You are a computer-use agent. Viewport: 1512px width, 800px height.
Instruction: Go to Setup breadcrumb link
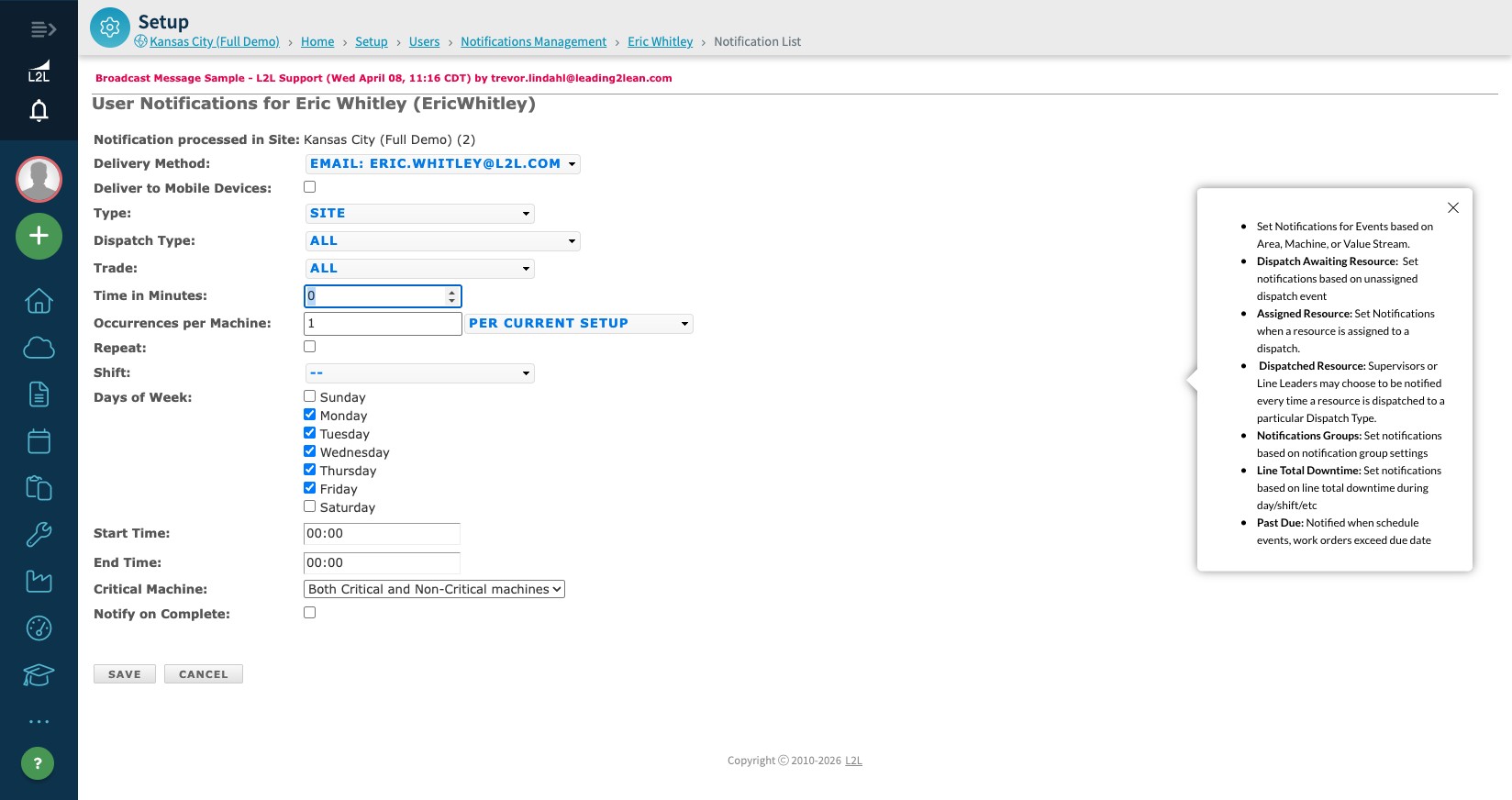[372, 41]
